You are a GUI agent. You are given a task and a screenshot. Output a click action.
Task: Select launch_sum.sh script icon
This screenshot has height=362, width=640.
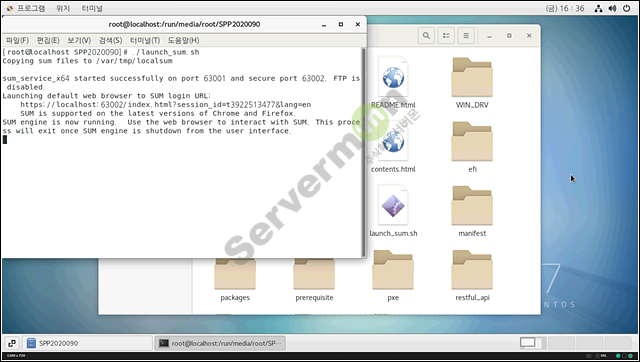[393, 205]
